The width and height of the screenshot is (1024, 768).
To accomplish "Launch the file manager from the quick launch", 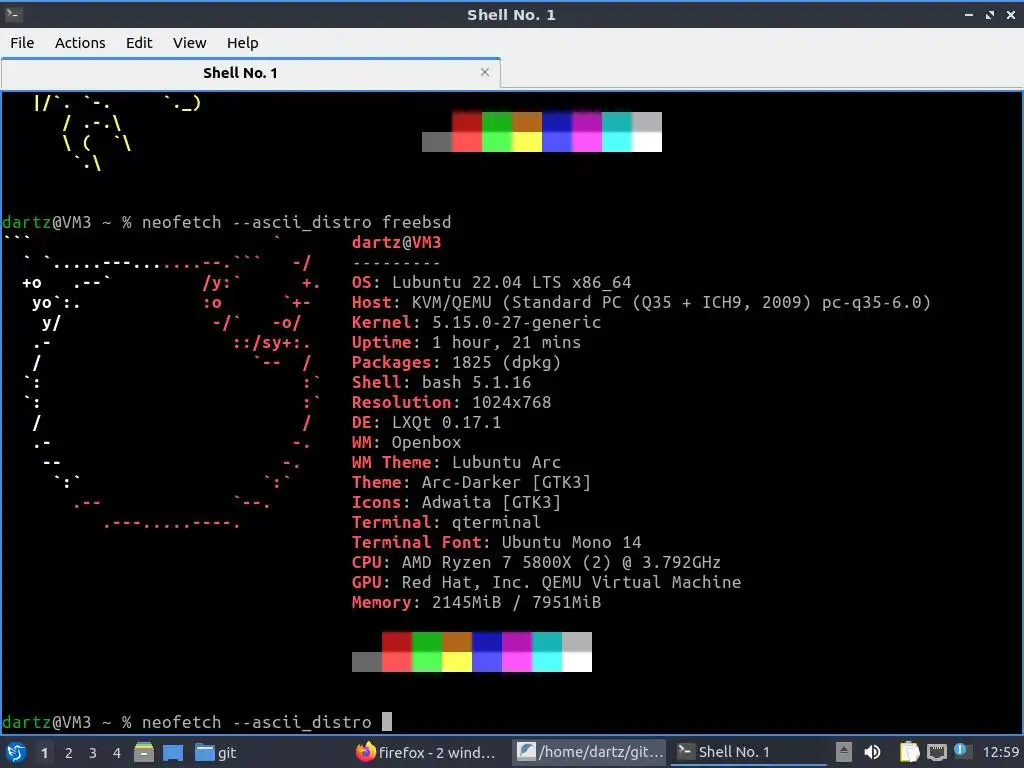I will pos(144,752).
